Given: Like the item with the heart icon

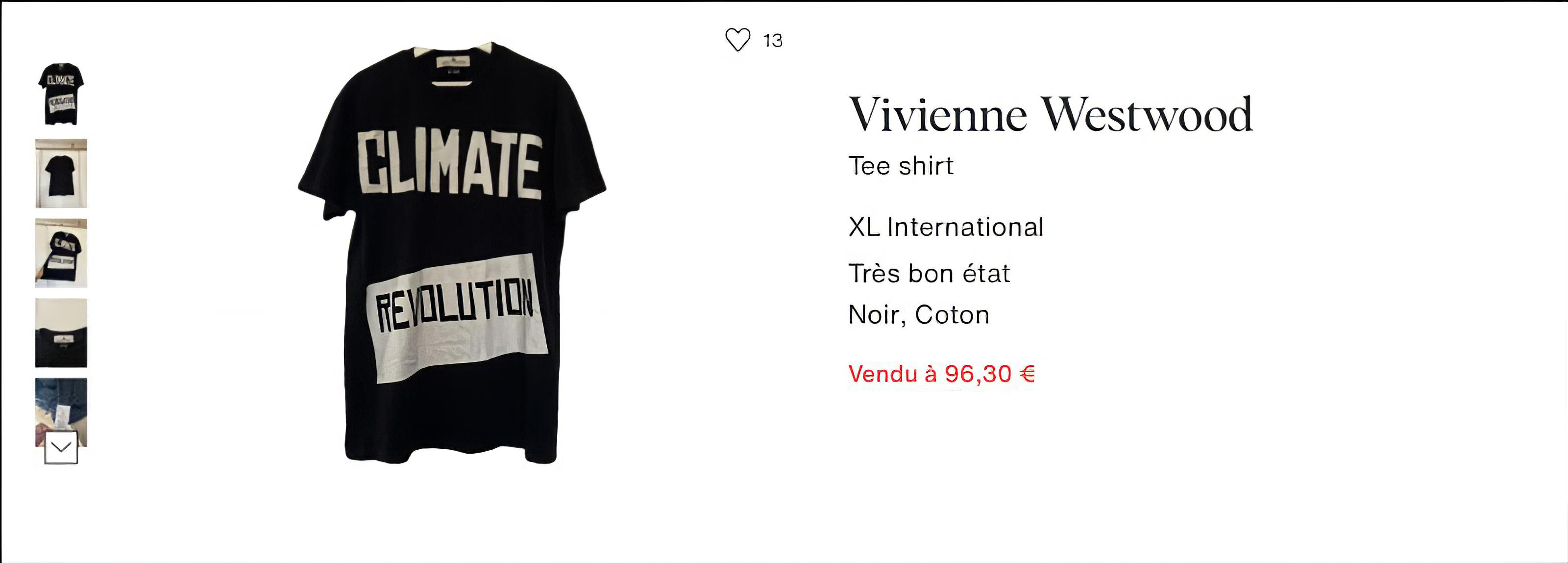Looking at the screenshot, I should (737, 40).
